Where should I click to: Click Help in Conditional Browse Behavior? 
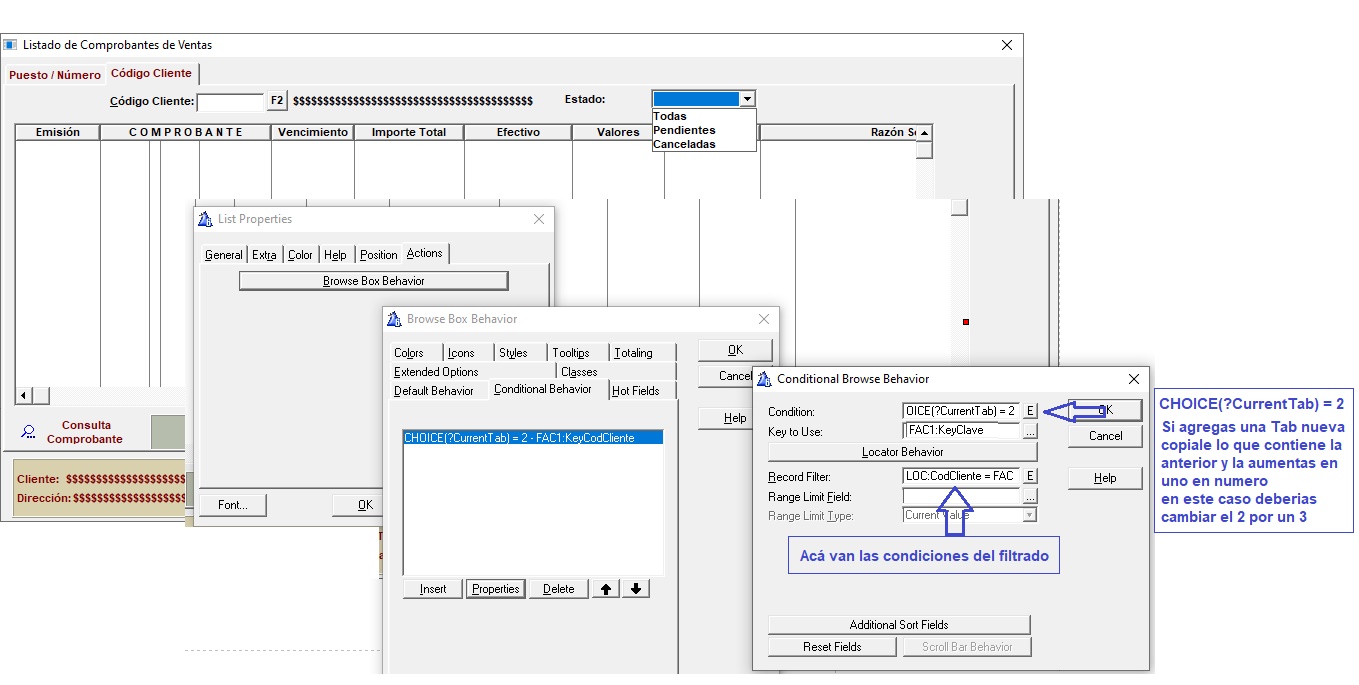pyautogui.click(x=1105, y=478)
